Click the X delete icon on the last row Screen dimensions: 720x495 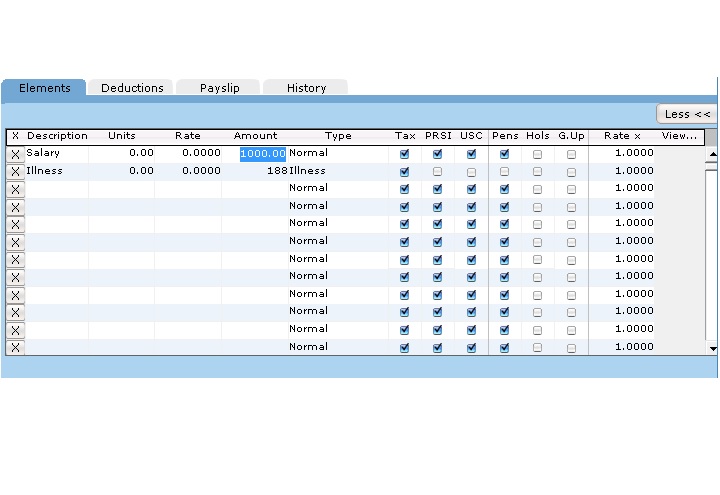point(15,348)
